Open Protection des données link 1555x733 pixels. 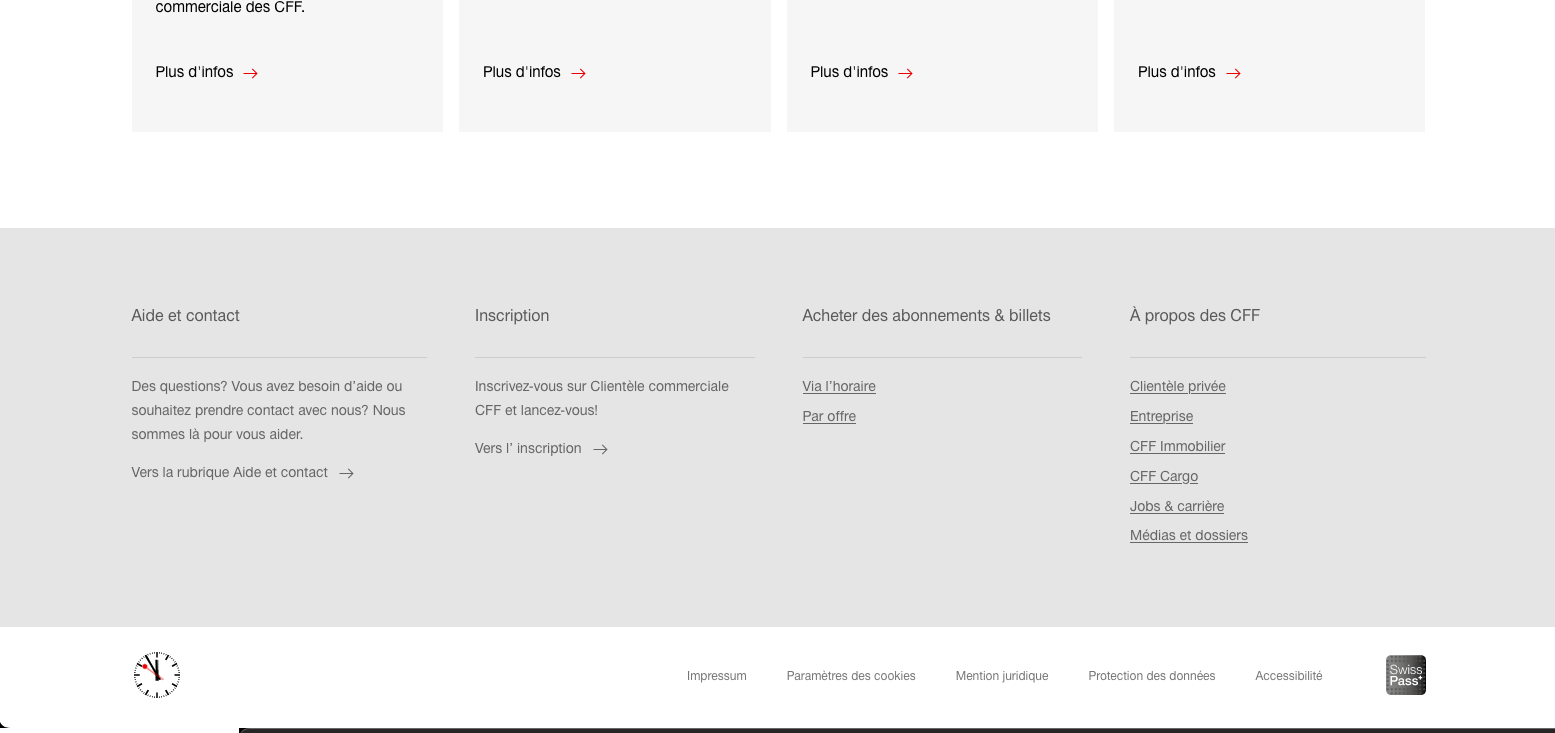(1151, 676)
